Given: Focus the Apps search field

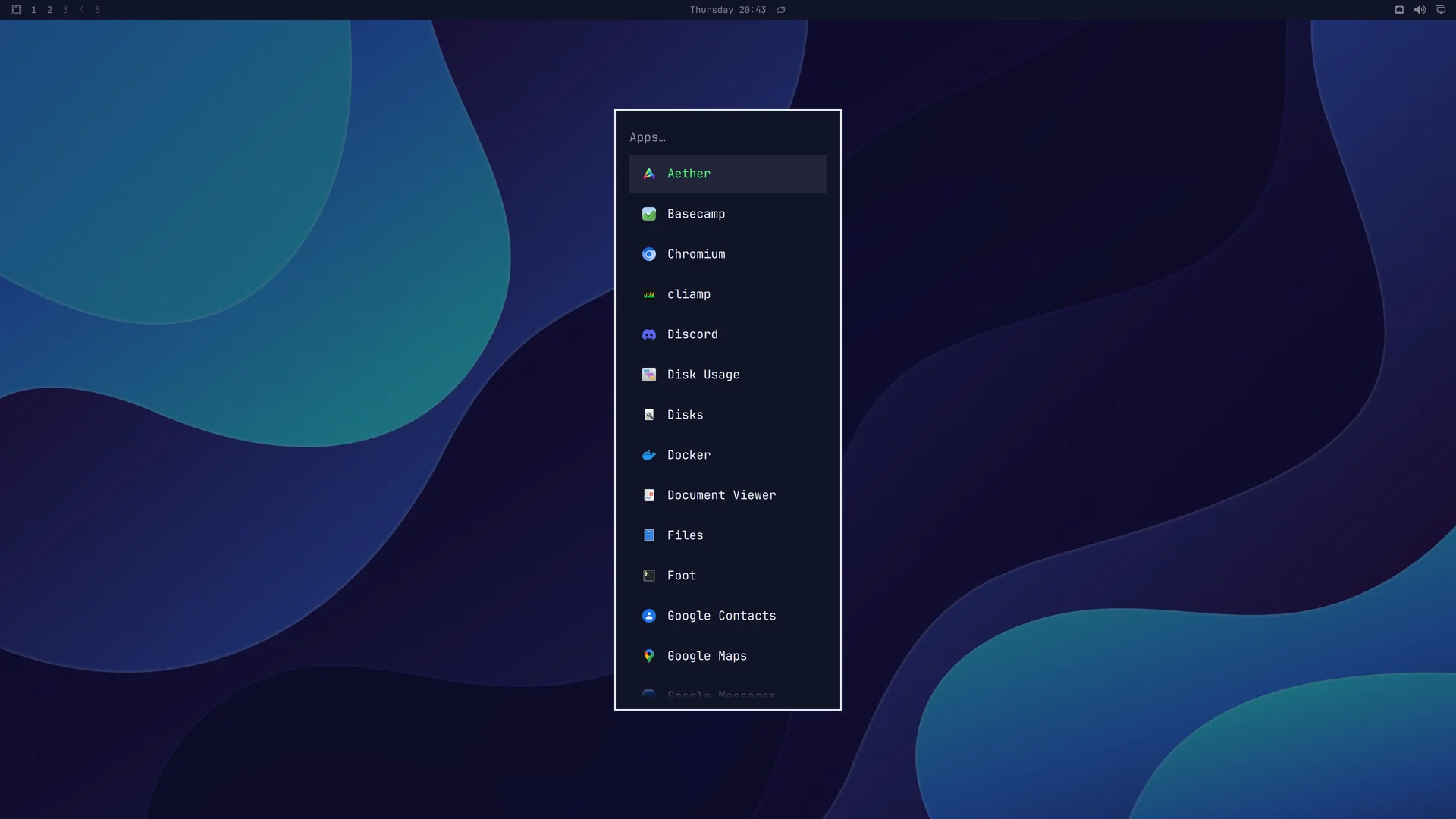Looking at the screenshot, I should (727, 137).
